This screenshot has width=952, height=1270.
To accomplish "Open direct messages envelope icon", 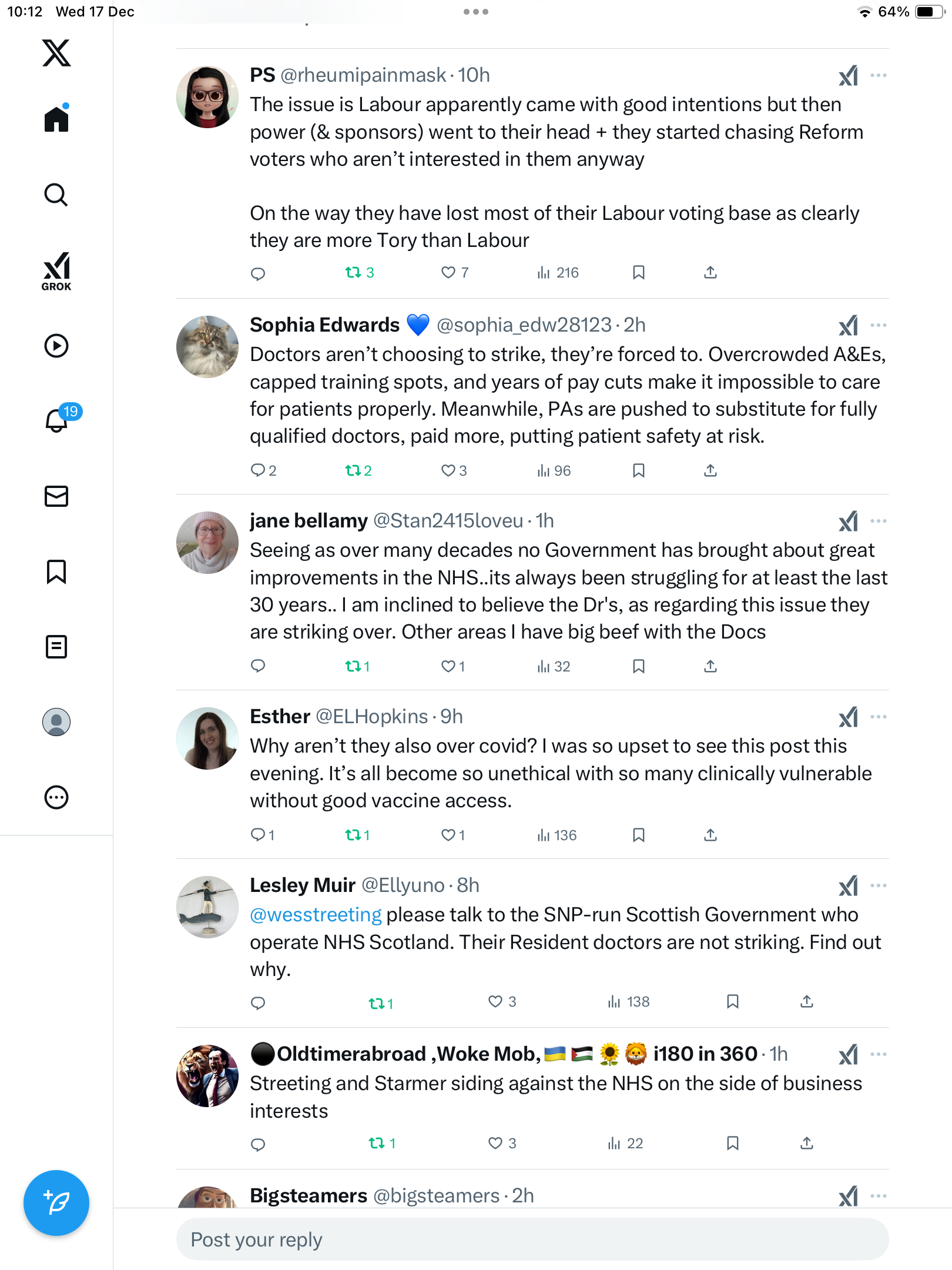I will (56, 496).
